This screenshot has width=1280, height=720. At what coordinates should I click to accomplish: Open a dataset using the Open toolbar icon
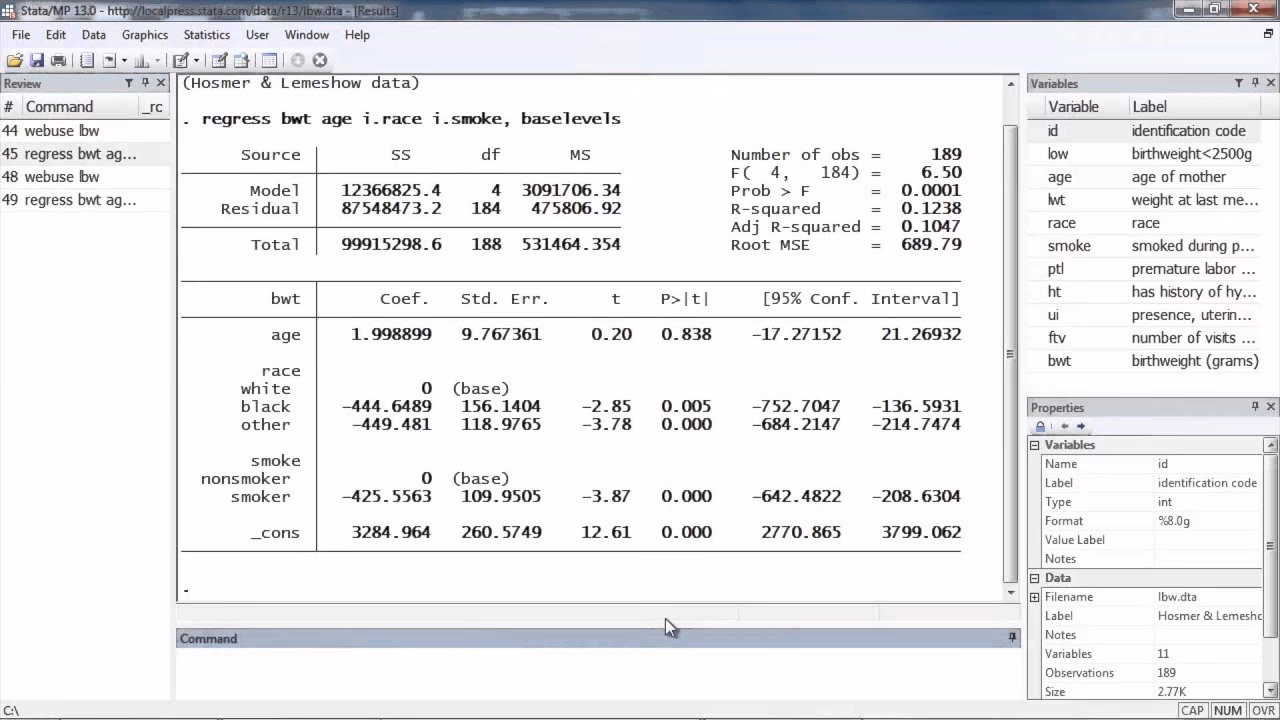click(13, 60)
